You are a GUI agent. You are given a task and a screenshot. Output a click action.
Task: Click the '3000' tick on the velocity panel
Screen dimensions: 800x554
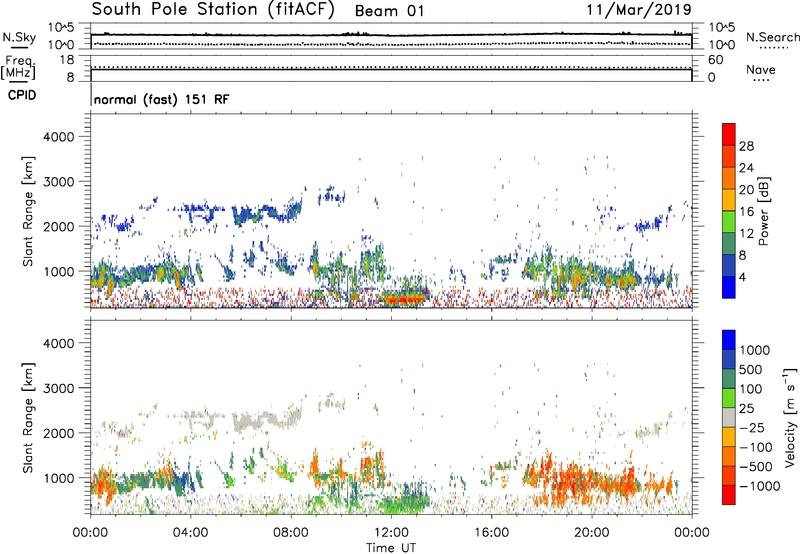59,388
